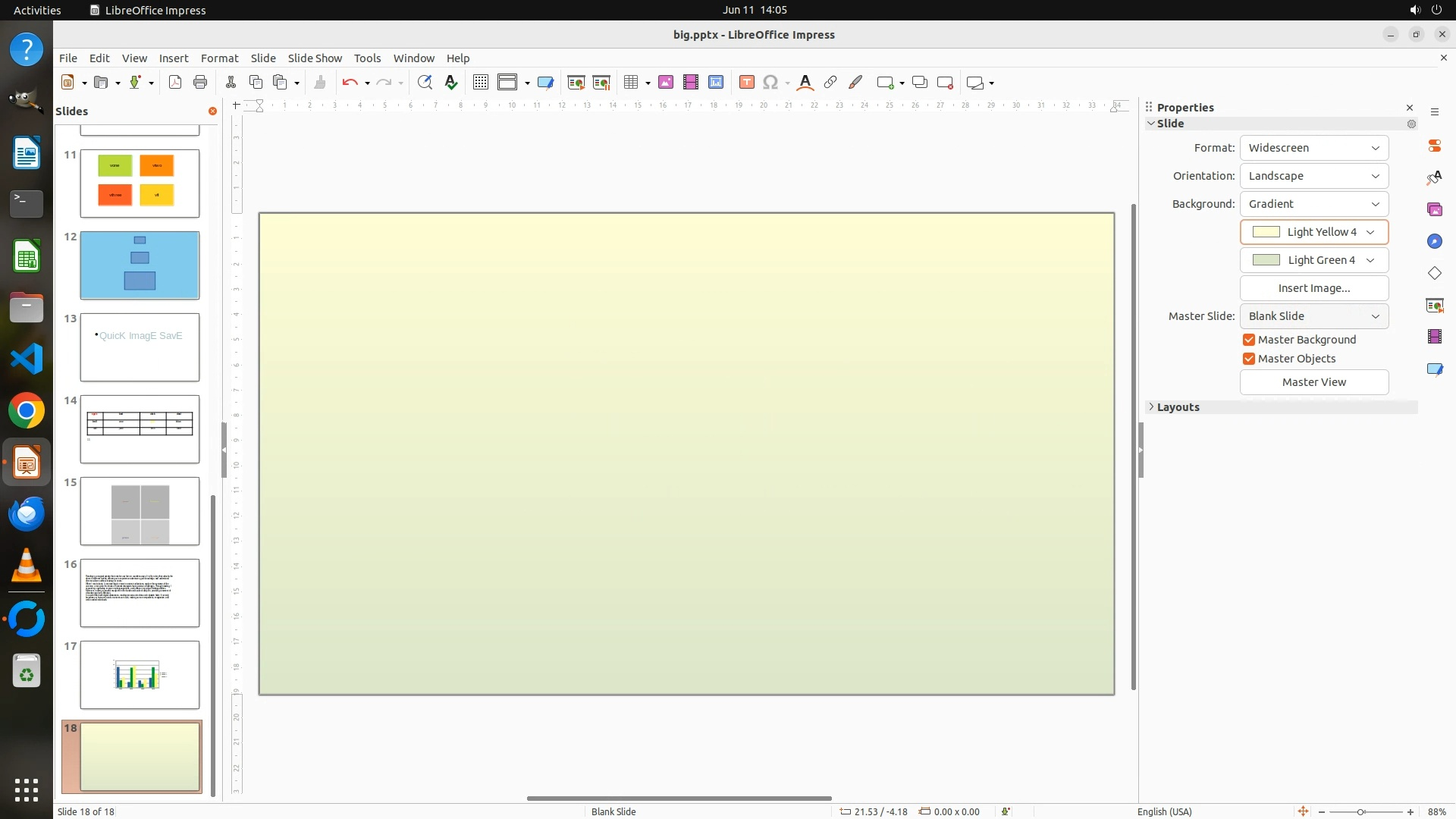1456x819 pixels.
Task: Click the Insert Image toolbar icon
Action: point(665,83)
